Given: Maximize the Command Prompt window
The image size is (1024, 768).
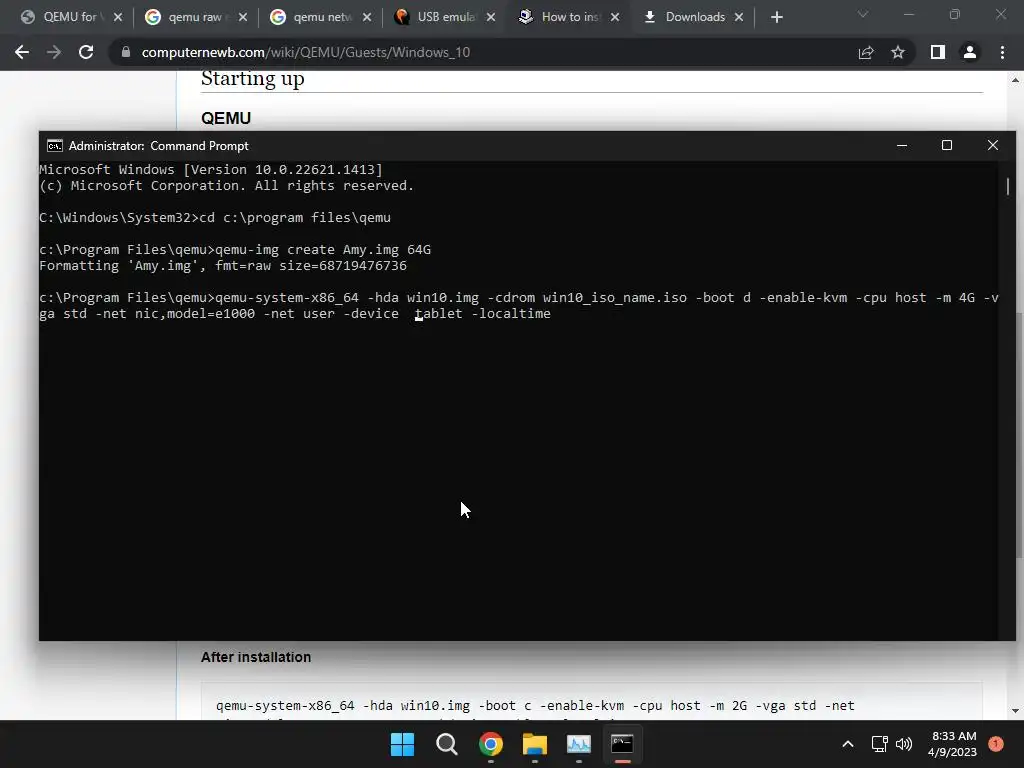Looking at the screenshot, I should click(x=947, y=146).
